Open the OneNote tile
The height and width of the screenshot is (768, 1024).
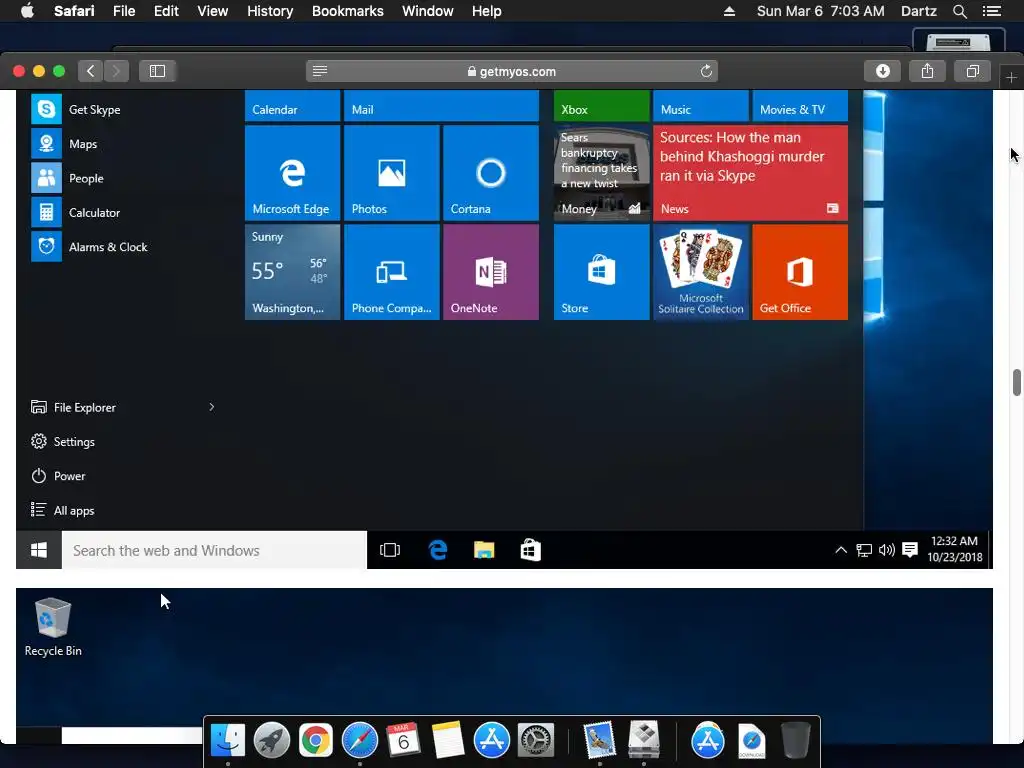click(x=490, y=272)
